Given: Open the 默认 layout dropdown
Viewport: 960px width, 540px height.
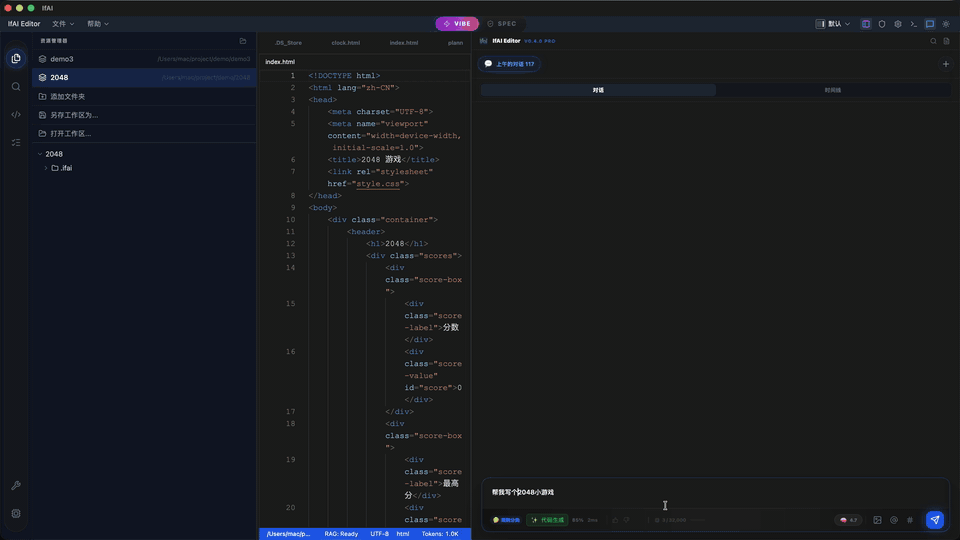Looking at the screenshot, I should (x=833, y=24).
